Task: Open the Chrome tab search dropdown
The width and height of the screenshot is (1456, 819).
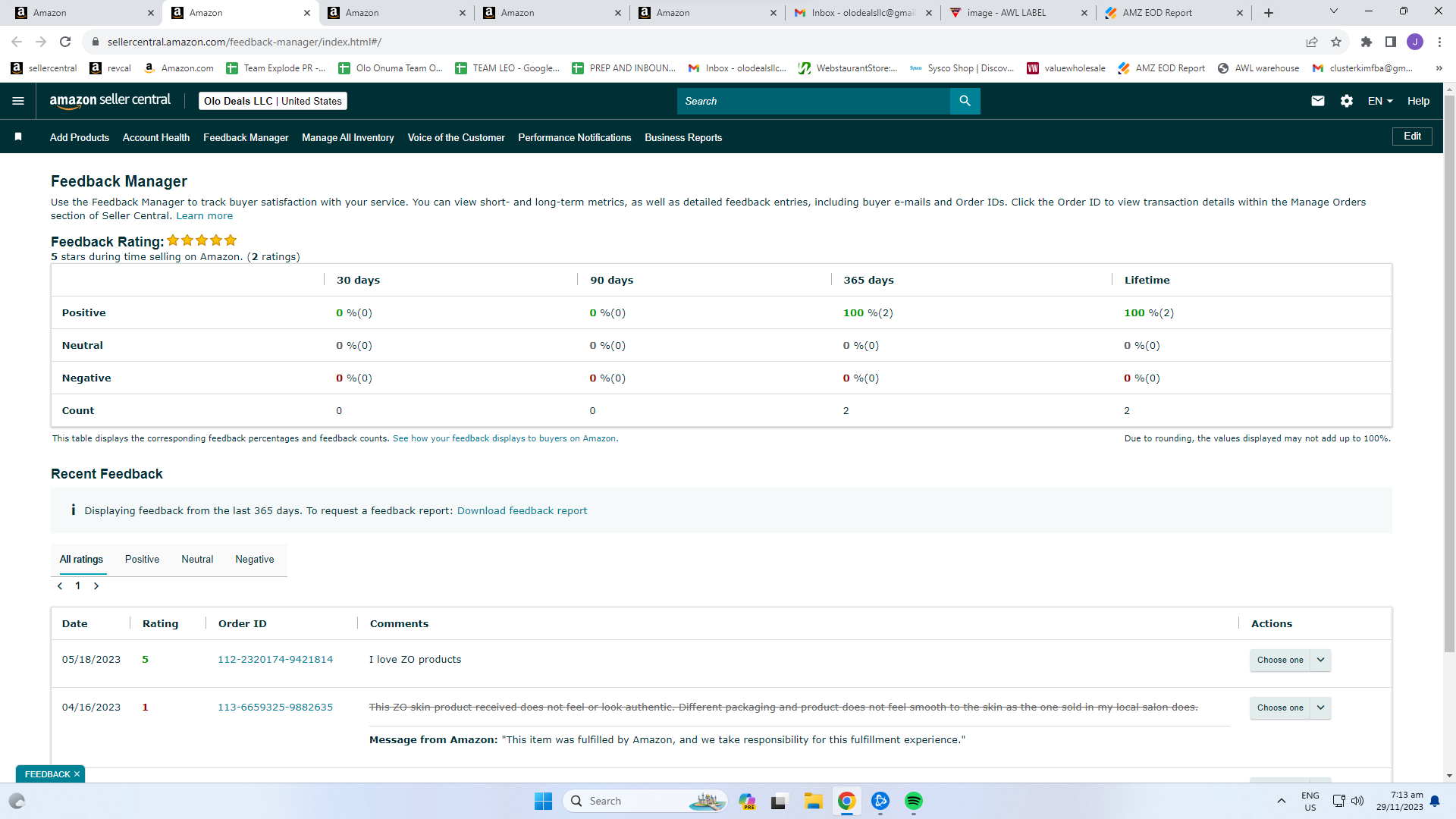Action: point(1334,11)
